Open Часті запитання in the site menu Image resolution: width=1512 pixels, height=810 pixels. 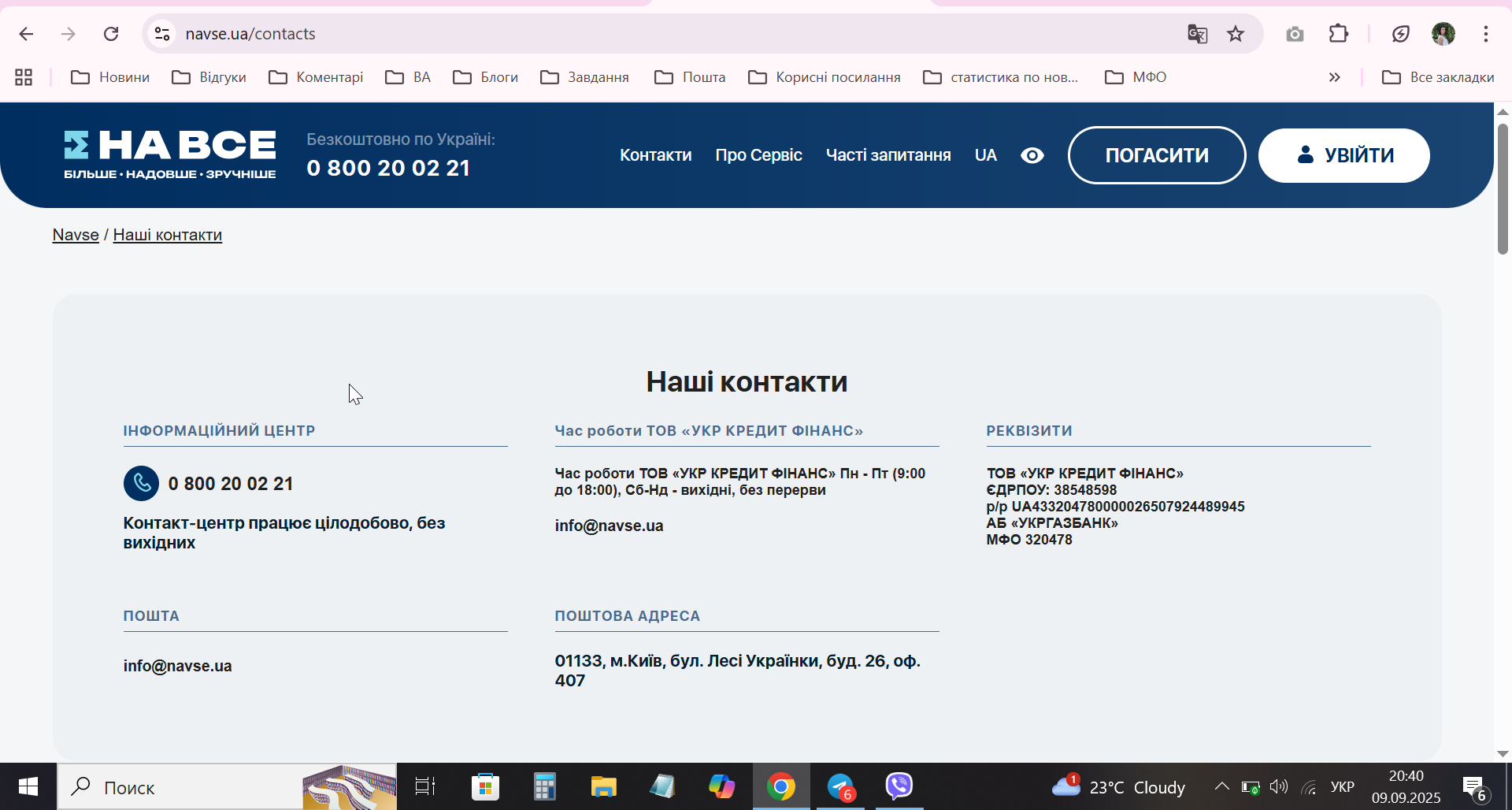click(x=888, y=155)
